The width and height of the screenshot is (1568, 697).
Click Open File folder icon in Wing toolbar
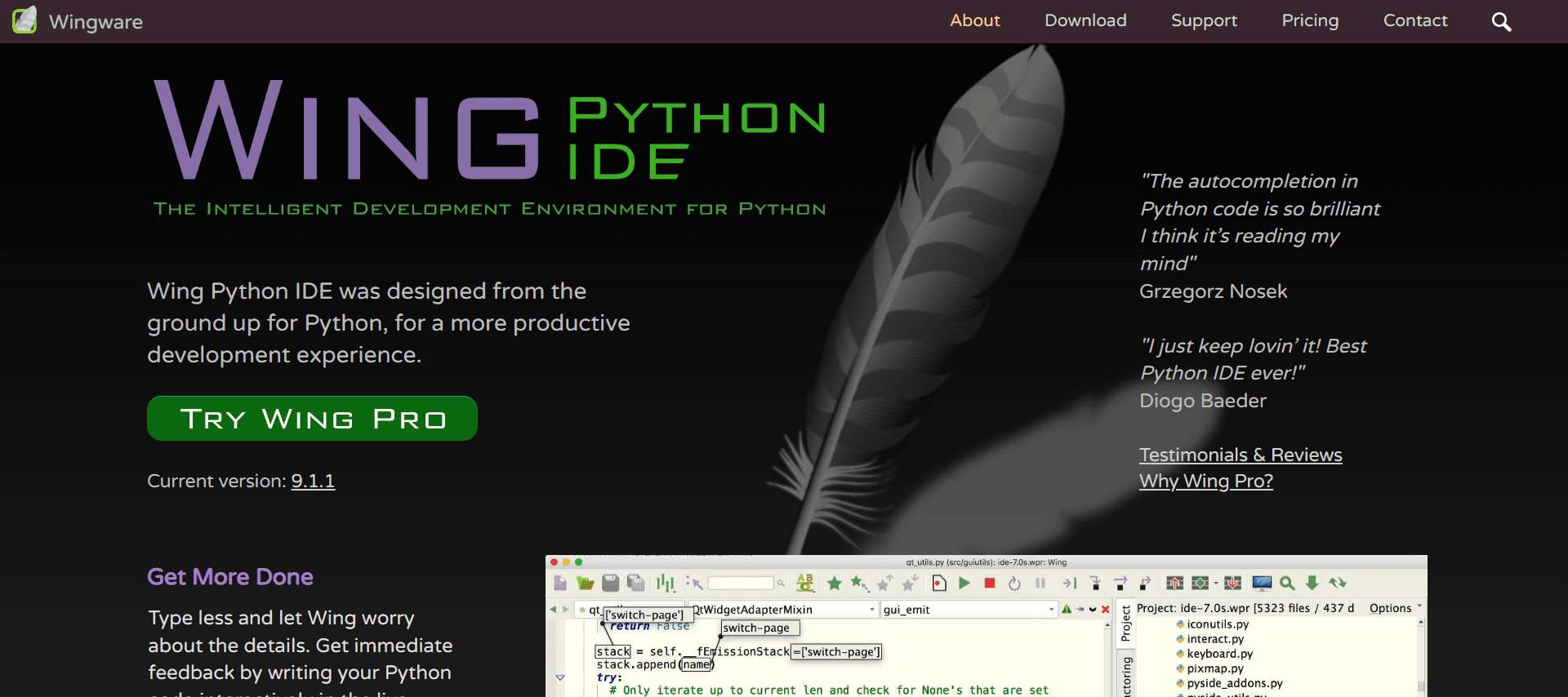point(586,583)
